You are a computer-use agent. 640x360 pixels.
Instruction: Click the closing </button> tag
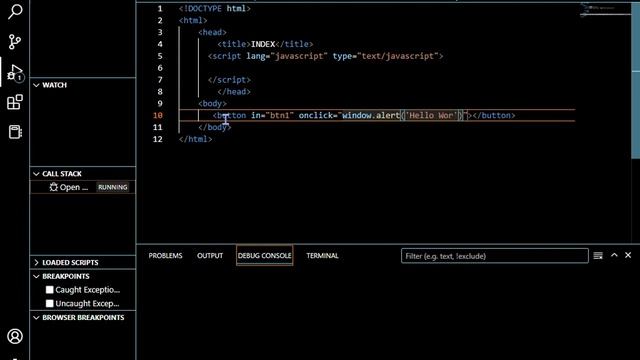(x=494, y=116)
